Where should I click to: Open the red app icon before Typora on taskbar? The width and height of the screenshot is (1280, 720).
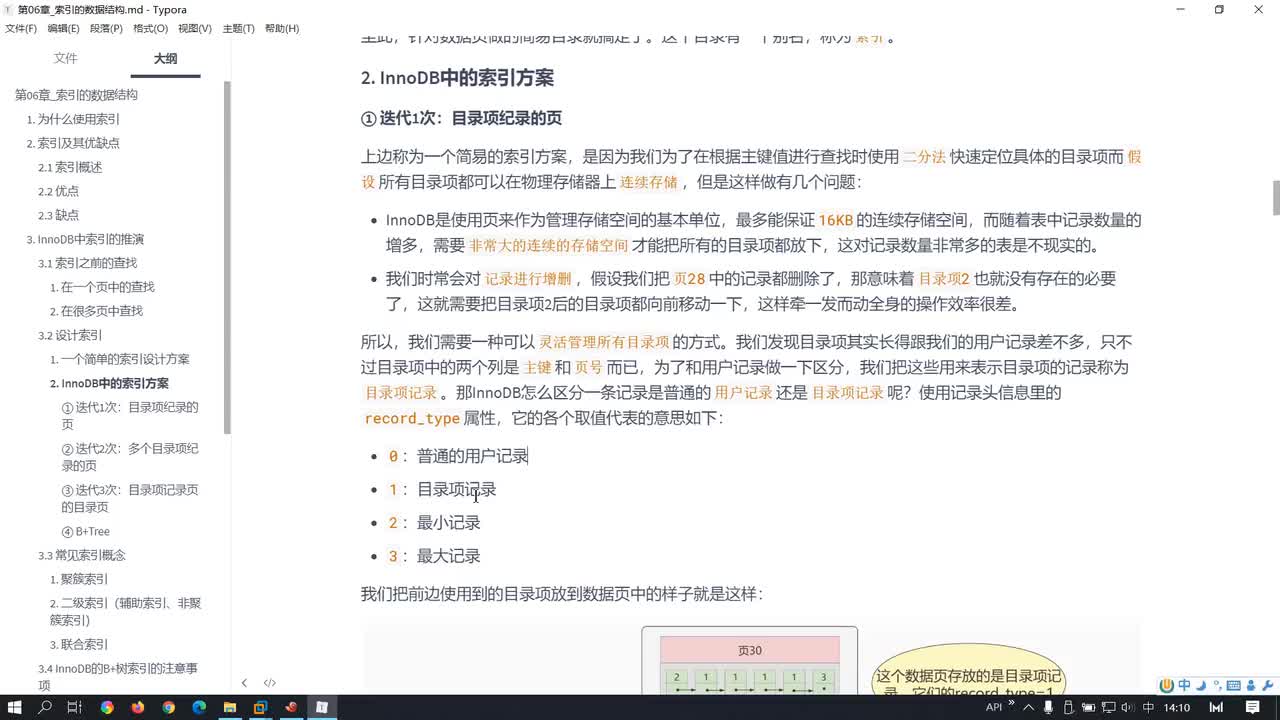291,707
